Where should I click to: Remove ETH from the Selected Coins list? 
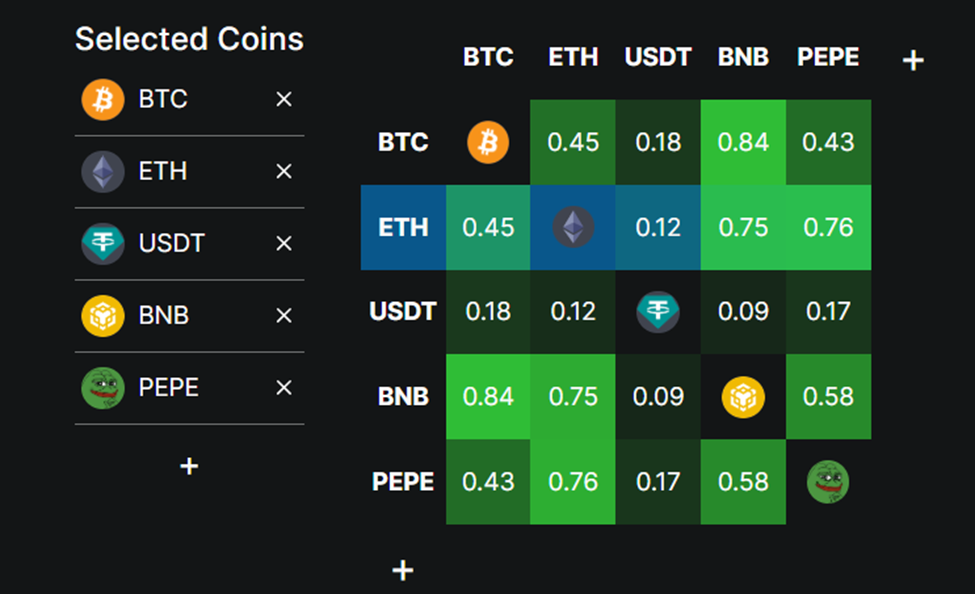tap(284, 171)
